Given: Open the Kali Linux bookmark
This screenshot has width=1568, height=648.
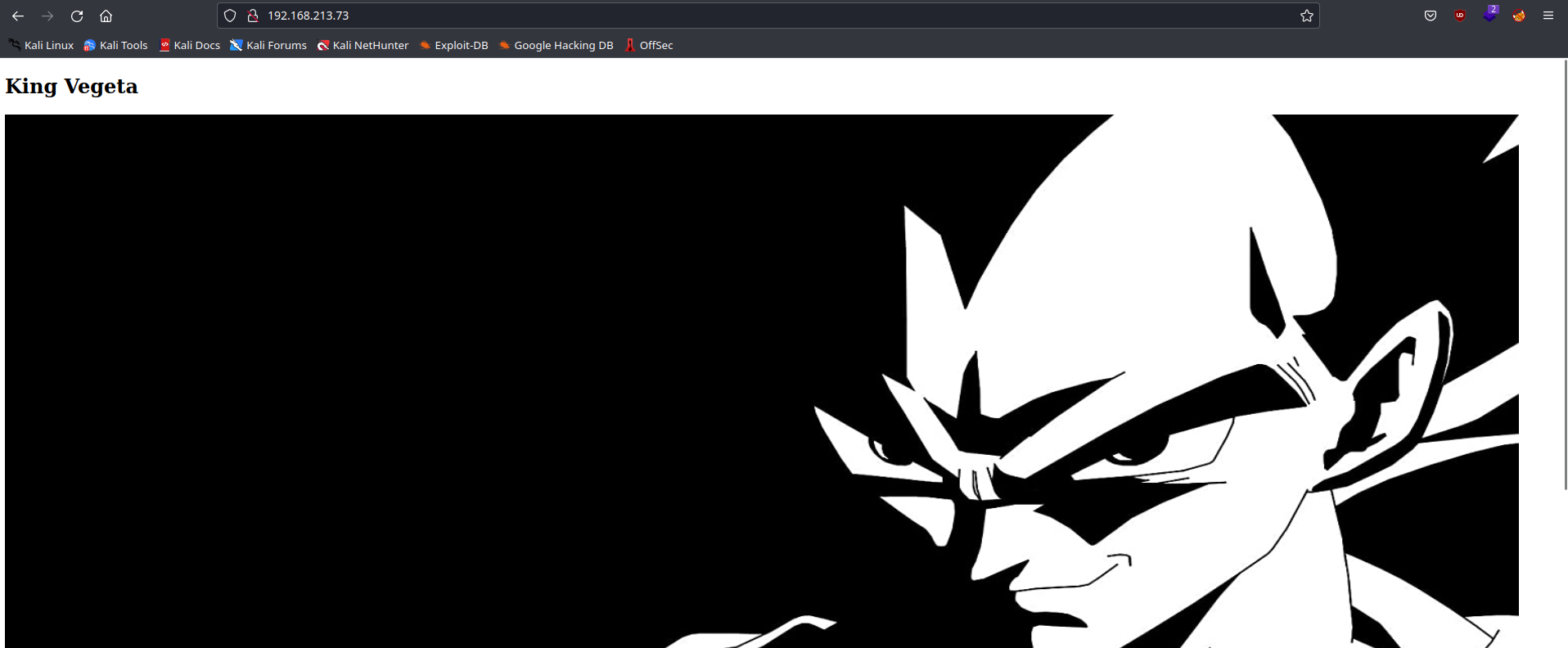Looking at the screenshot, I should click(42, 45).
